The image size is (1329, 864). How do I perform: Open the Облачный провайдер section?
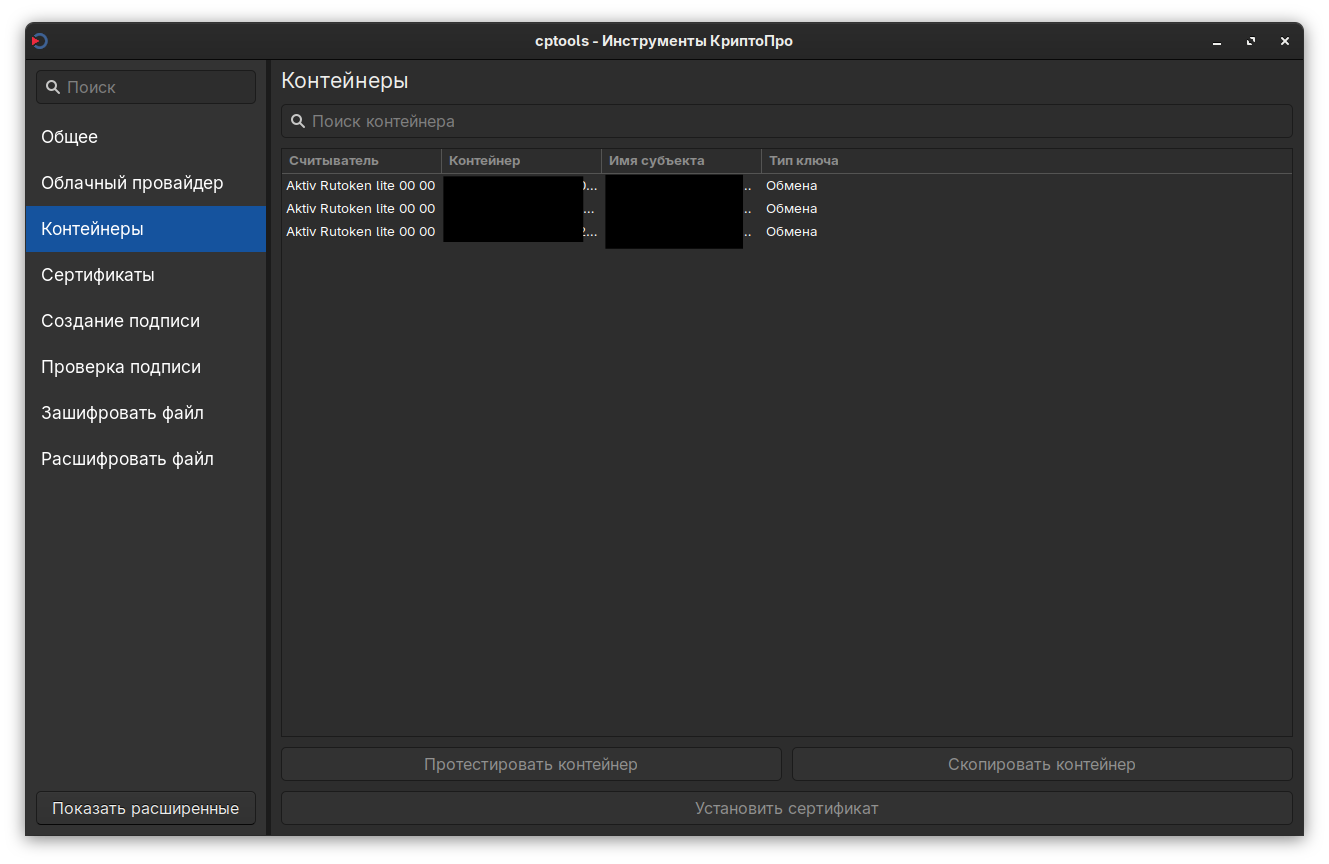tap(146, 183)
